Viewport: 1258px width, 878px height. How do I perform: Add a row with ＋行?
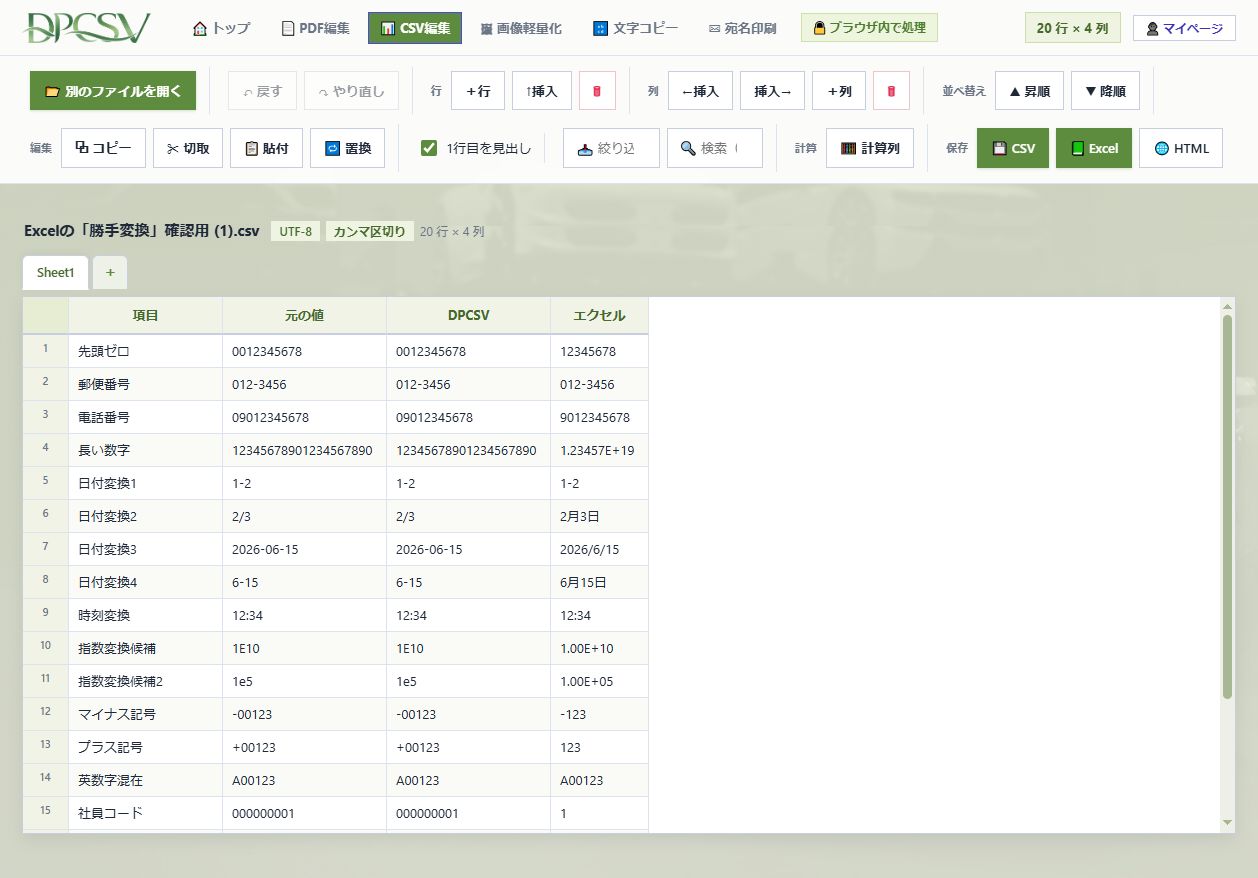[478, 91]
